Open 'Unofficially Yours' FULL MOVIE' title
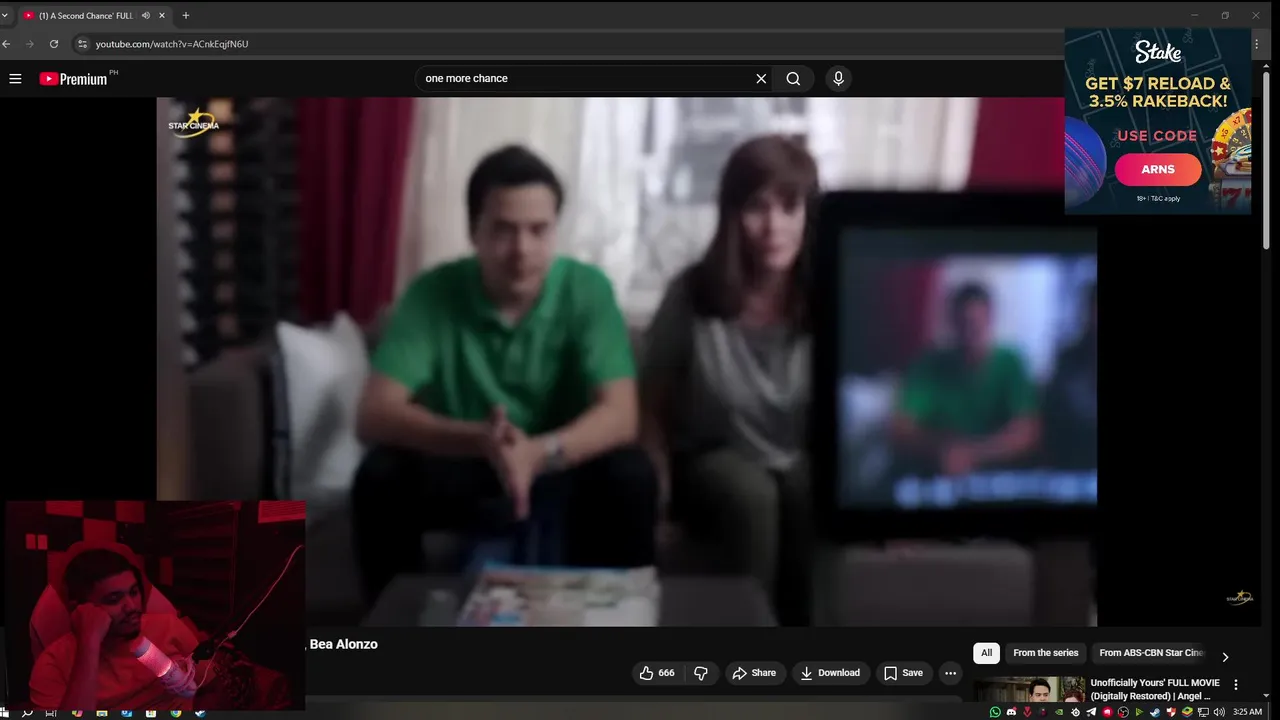The image size is (1280, 720). coord(1155,689)
